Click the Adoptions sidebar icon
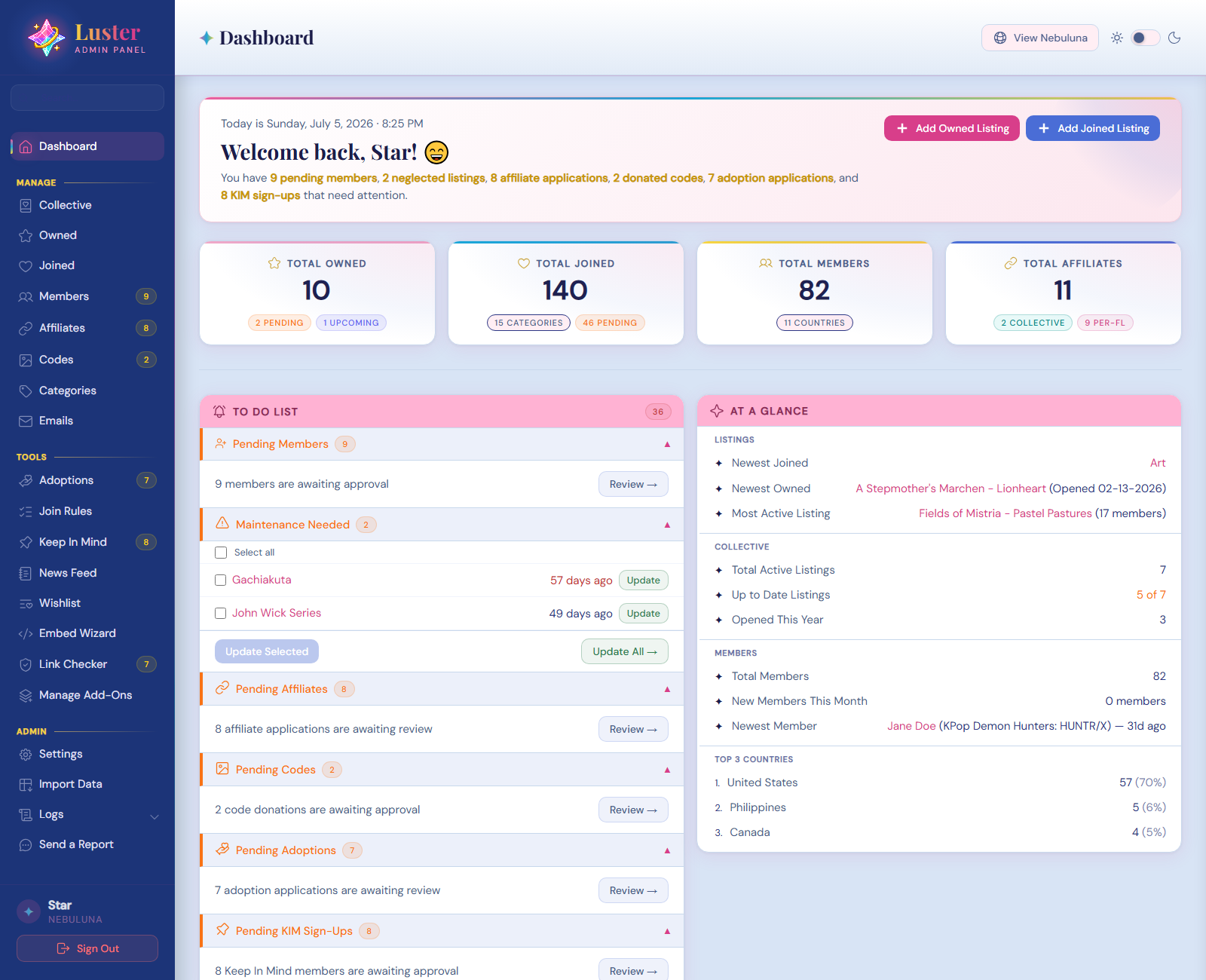This screenshot has width=1206, height=980. [26, 480]
